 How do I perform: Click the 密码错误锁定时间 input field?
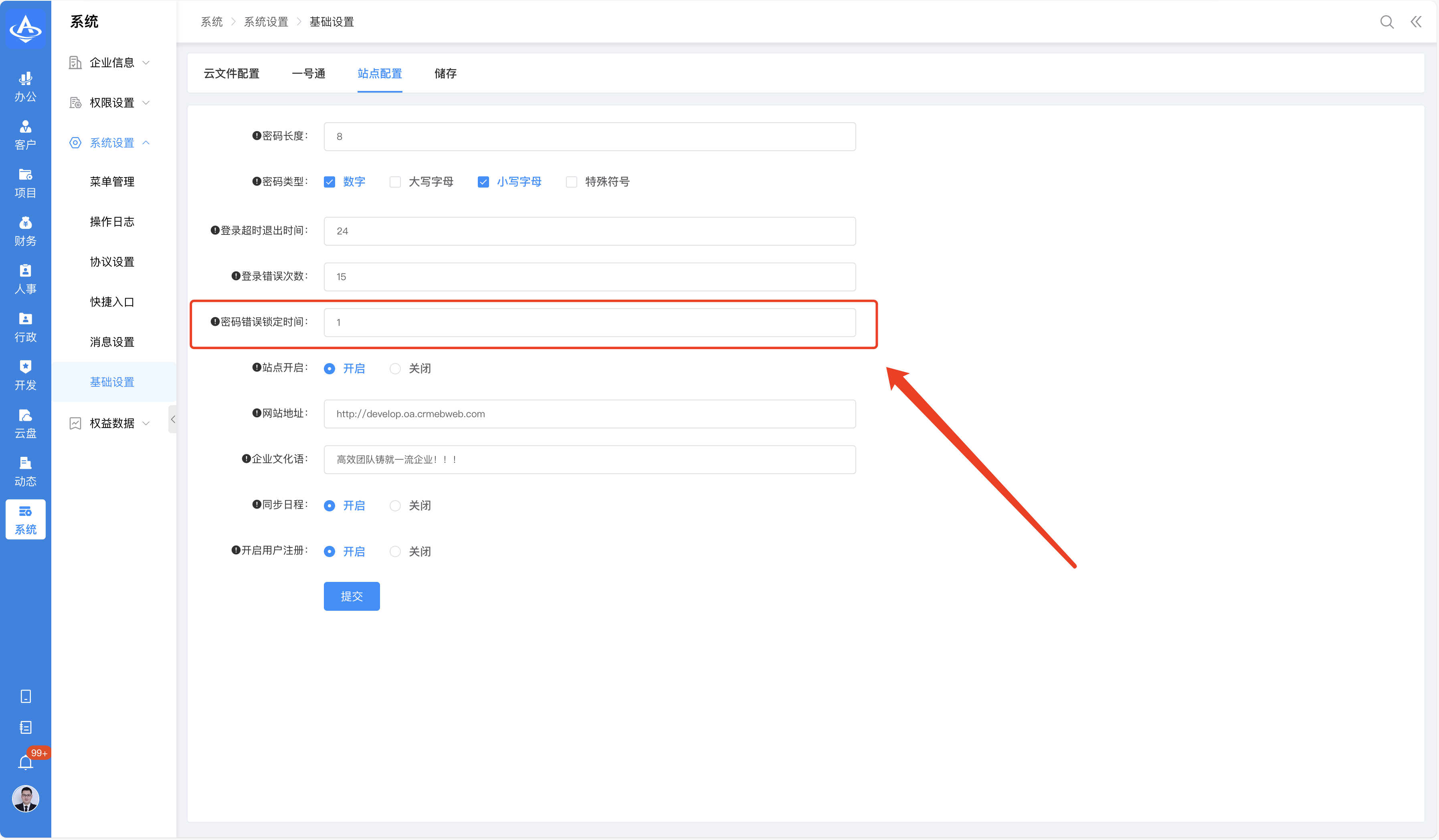[x=589, y=323]
